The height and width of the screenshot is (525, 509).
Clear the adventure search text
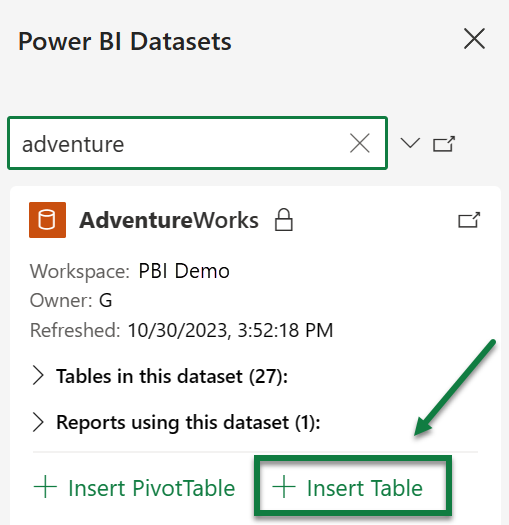pos(360,143)
